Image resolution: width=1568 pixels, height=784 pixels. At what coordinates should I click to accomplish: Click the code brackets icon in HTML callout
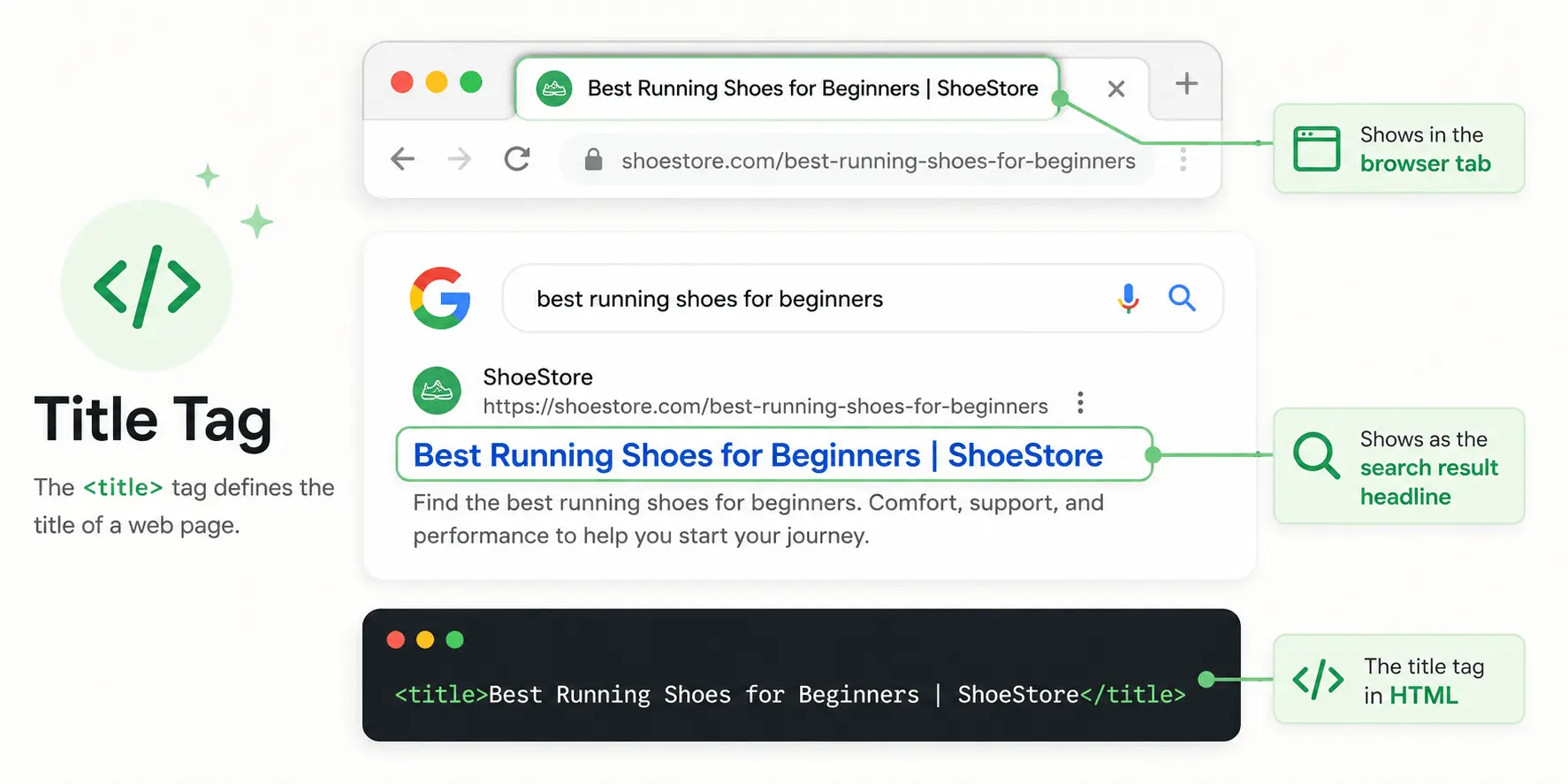tap(1318, 680)
